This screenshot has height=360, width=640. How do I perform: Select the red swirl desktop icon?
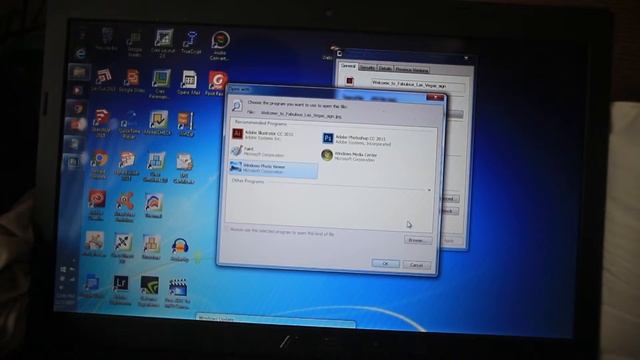coord(96,205)
